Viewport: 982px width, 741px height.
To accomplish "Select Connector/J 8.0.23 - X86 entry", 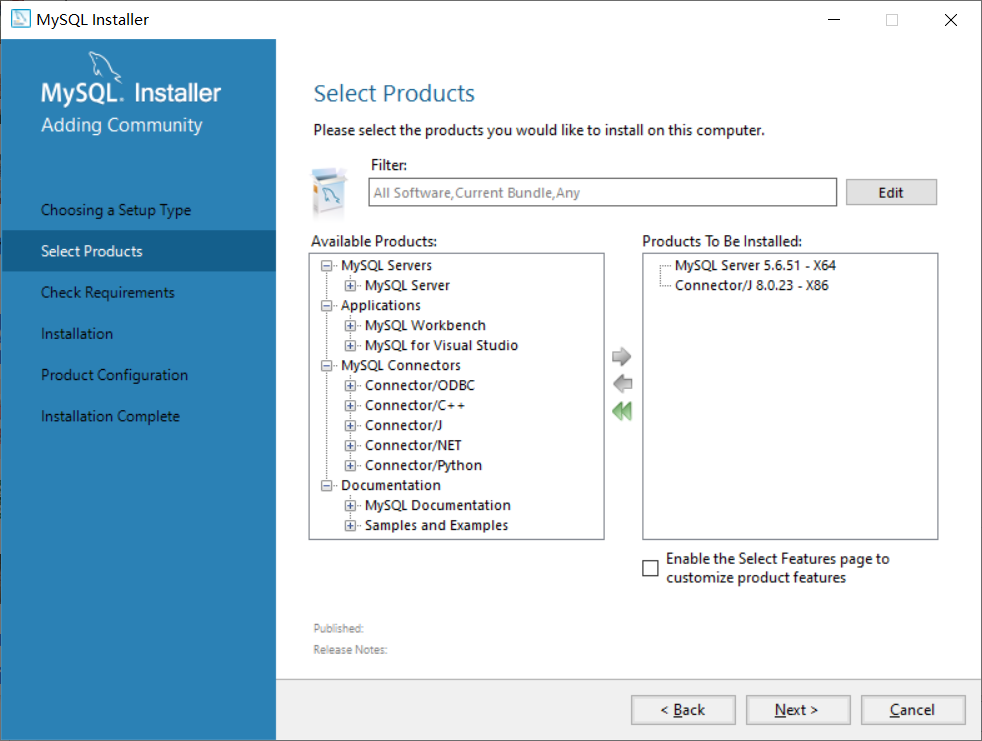I will [752, 286].
